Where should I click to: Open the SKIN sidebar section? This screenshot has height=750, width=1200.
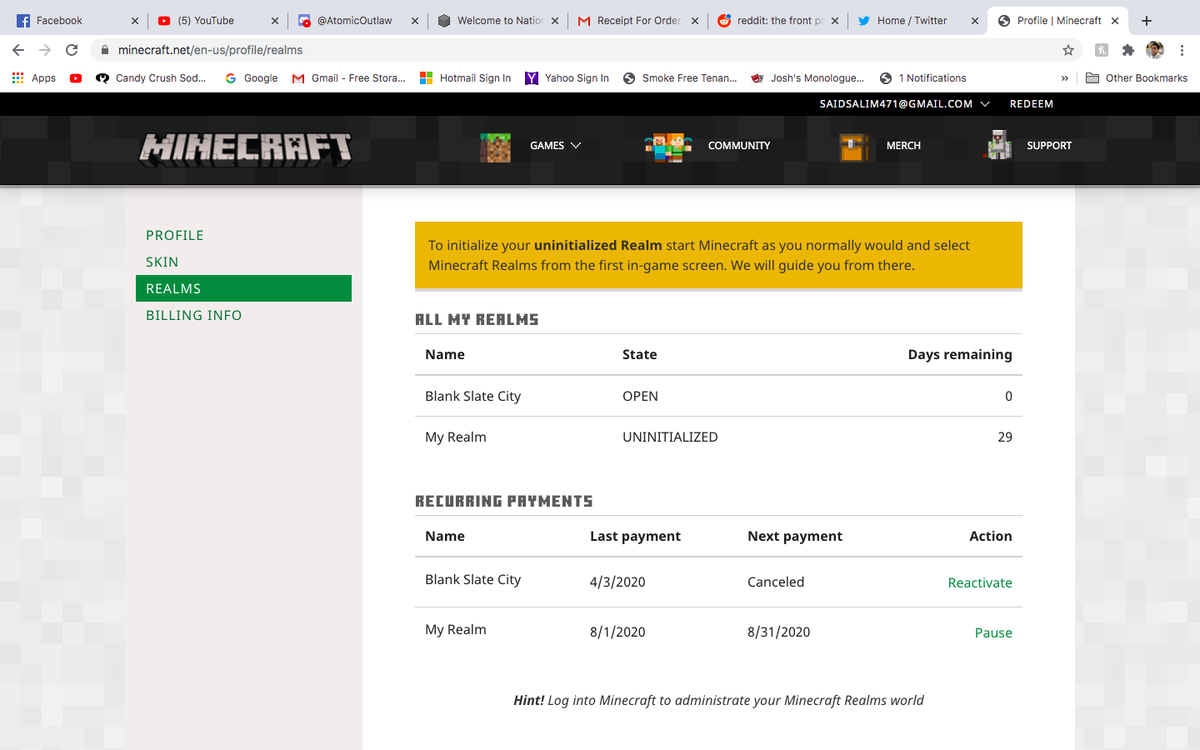(162, 262)
